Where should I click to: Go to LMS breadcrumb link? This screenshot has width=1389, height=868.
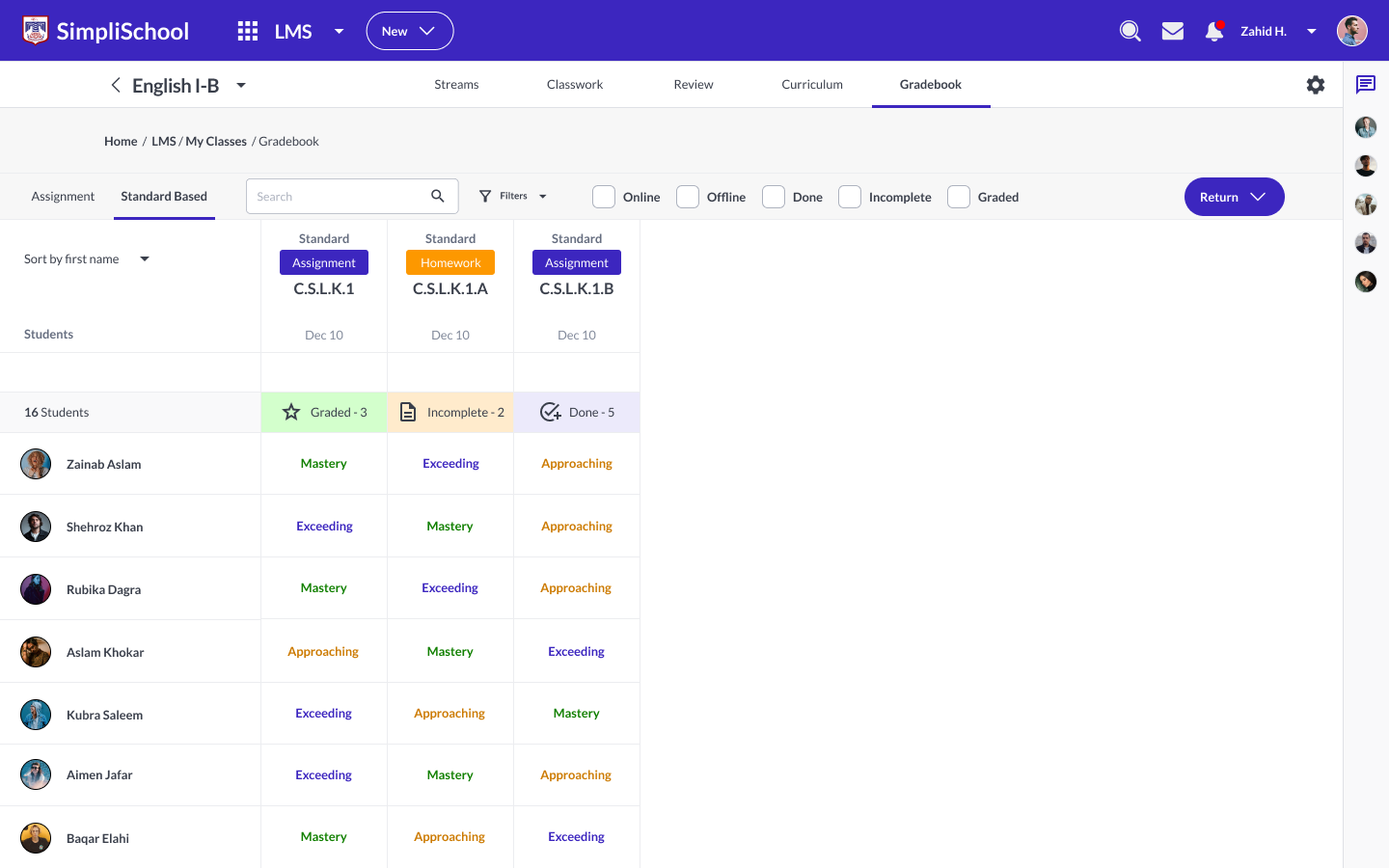point(164,141)
